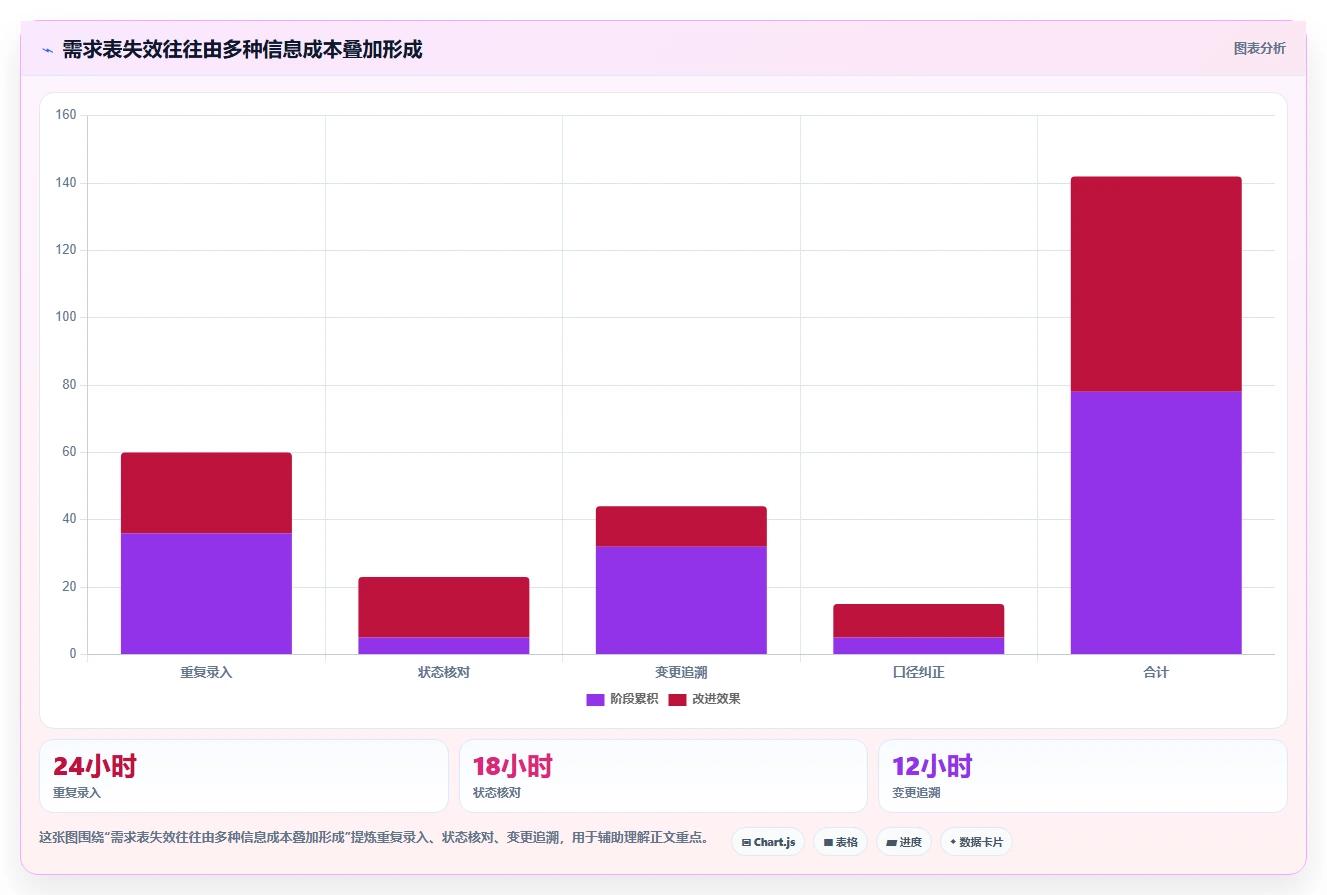Image resolution: width=1327 pixels, height=895 pixels.
Task: Toggle the 阶段累积 legend purple swatch
Action: [x=595, y=699]
